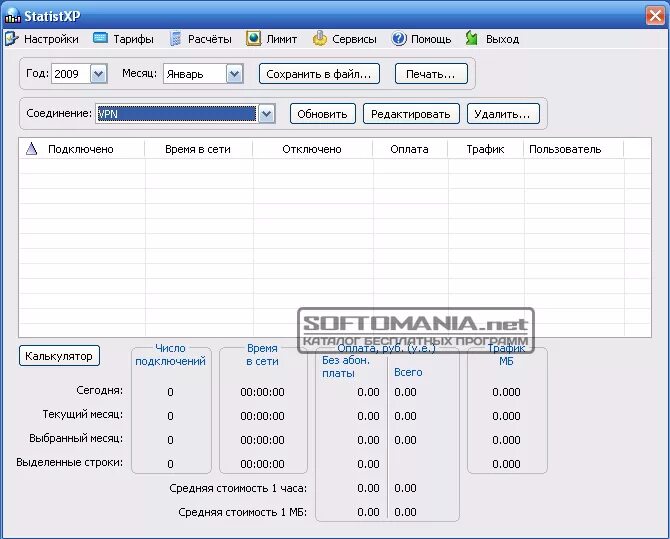Screen dimensions: 670x539
Task: Click the Печать print button
Action: 431,74
